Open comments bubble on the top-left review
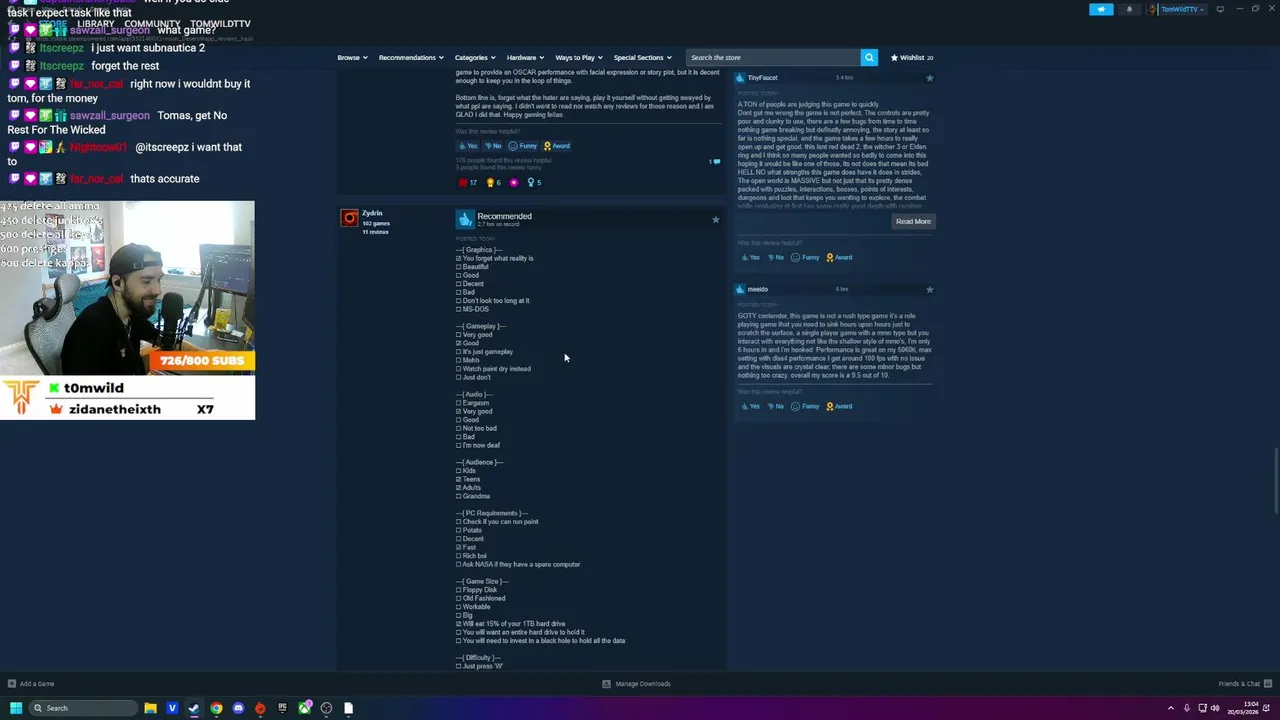1280x720 pixels. pyautogui.click(x=714, y=161)
